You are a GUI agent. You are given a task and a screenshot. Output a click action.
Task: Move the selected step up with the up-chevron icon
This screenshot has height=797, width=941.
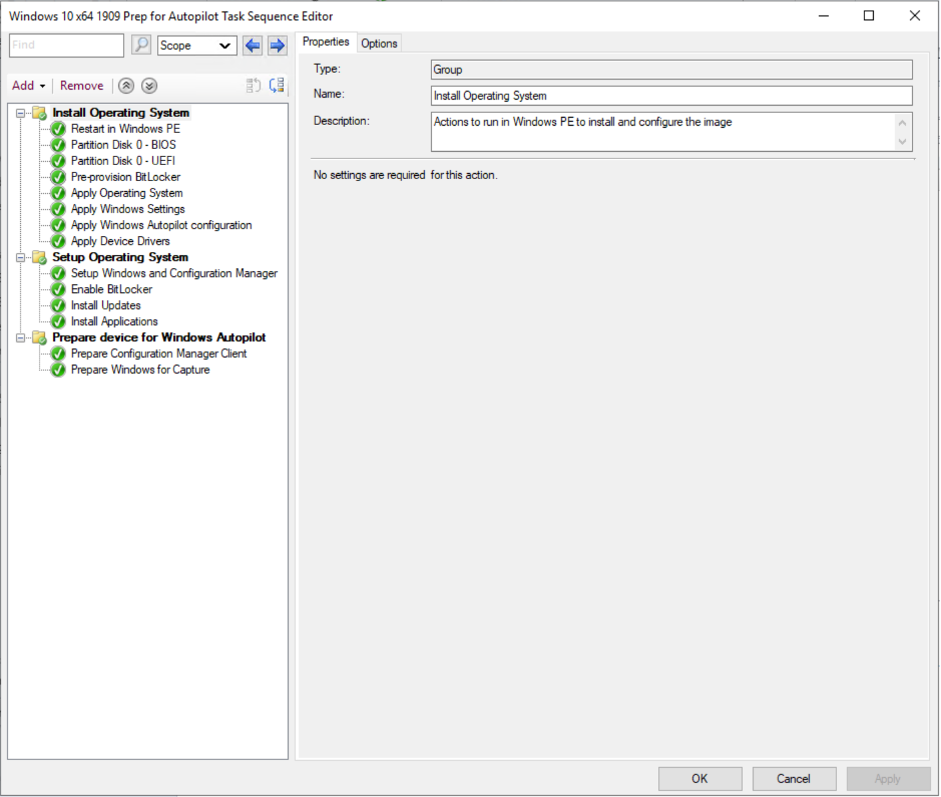[x=125, y=86]
